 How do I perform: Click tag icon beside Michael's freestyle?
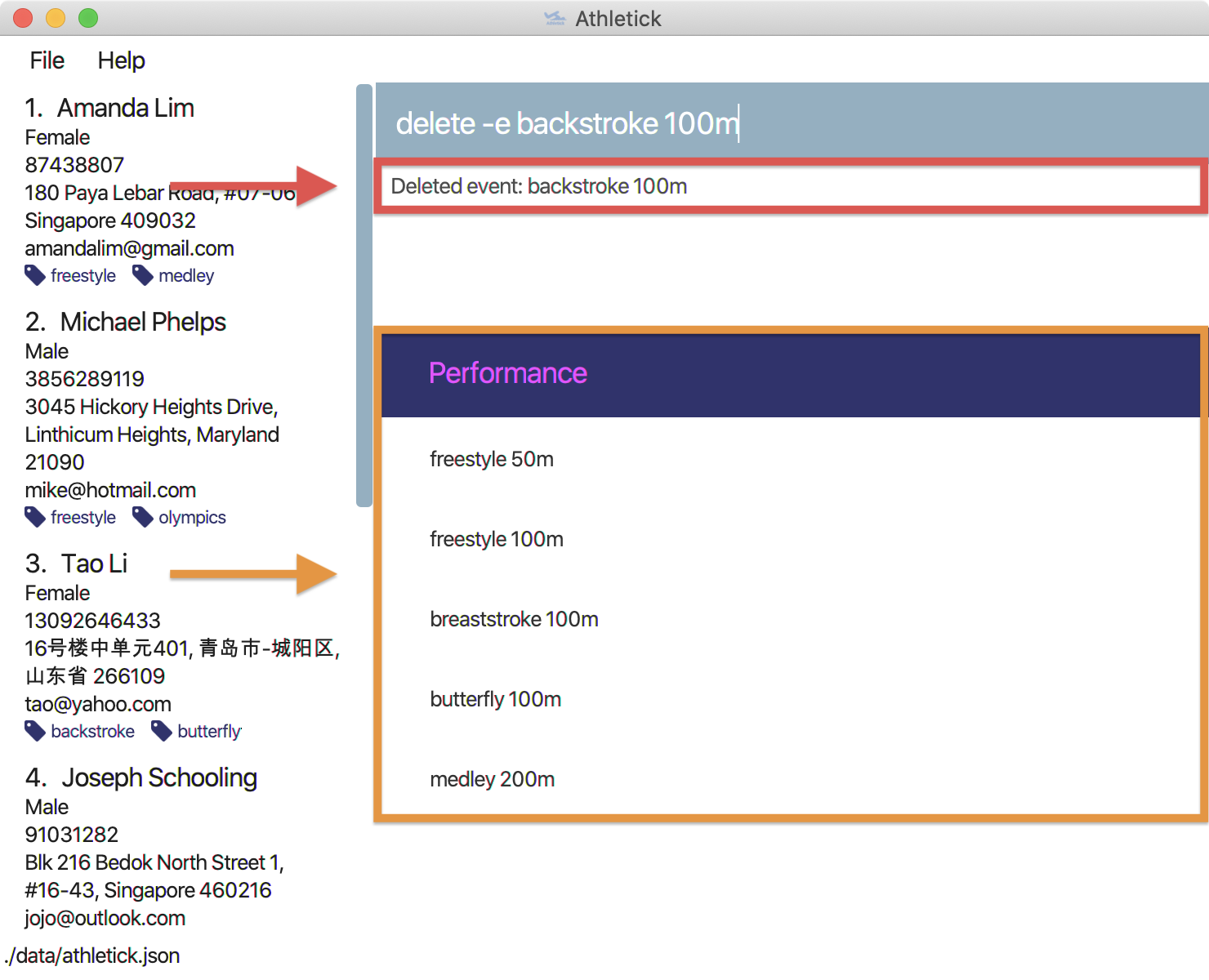(35, 518)
